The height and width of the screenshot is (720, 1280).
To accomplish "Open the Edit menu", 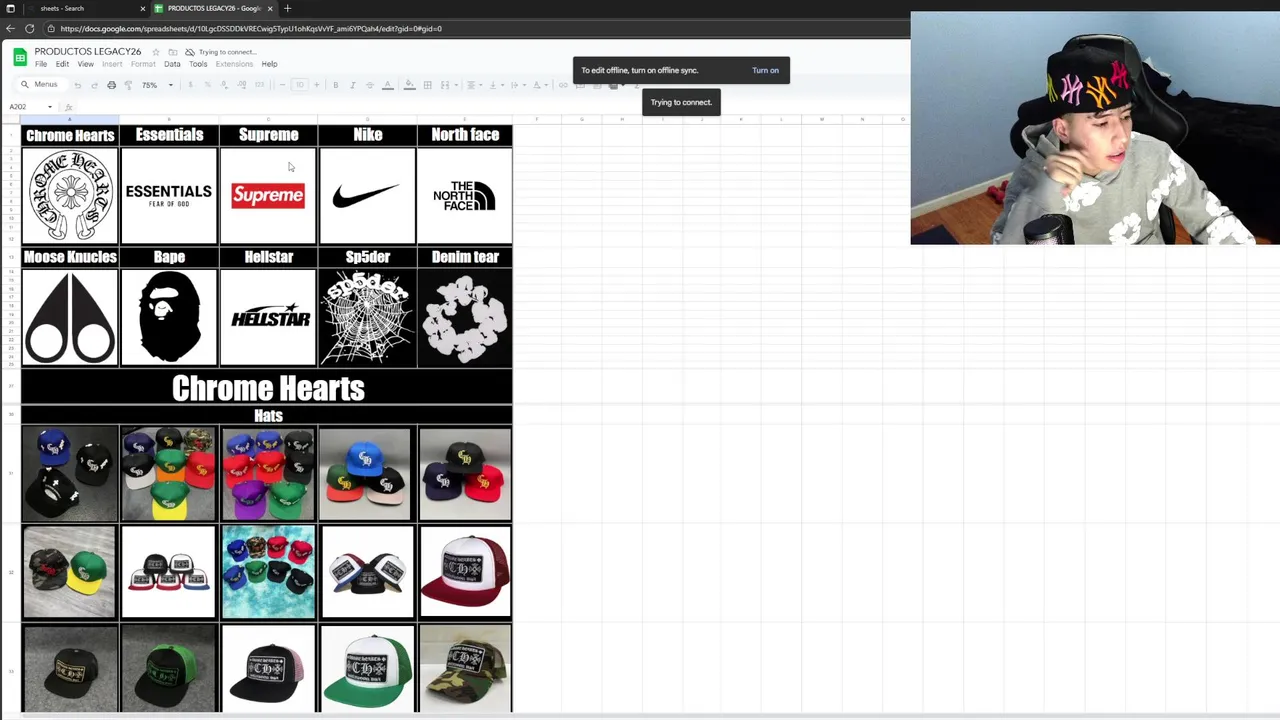I will [x=62, y=64].
